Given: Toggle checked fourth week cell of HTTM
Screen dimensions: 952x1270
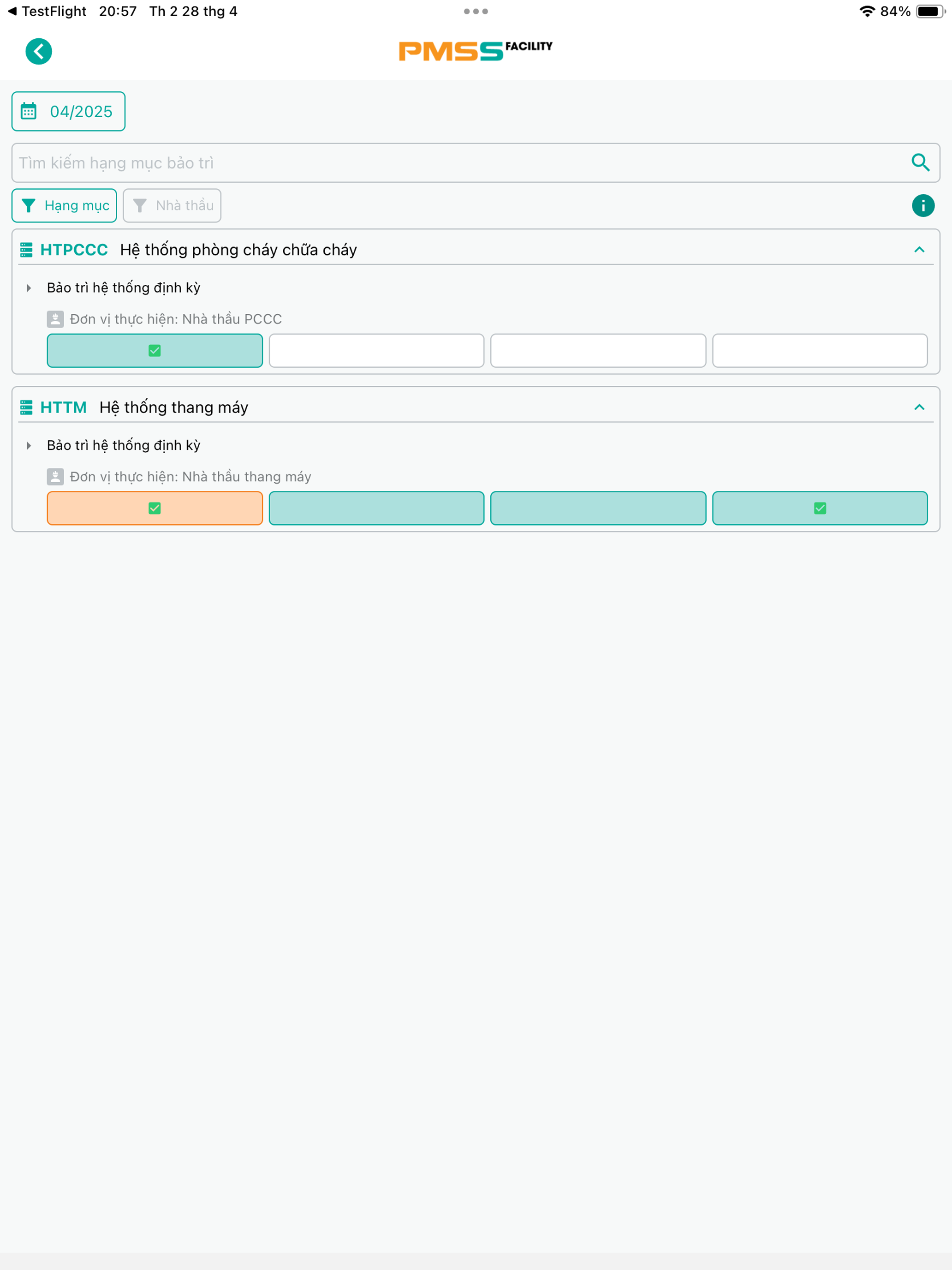Looking at the screenshot, I should [x=820, y=509].
